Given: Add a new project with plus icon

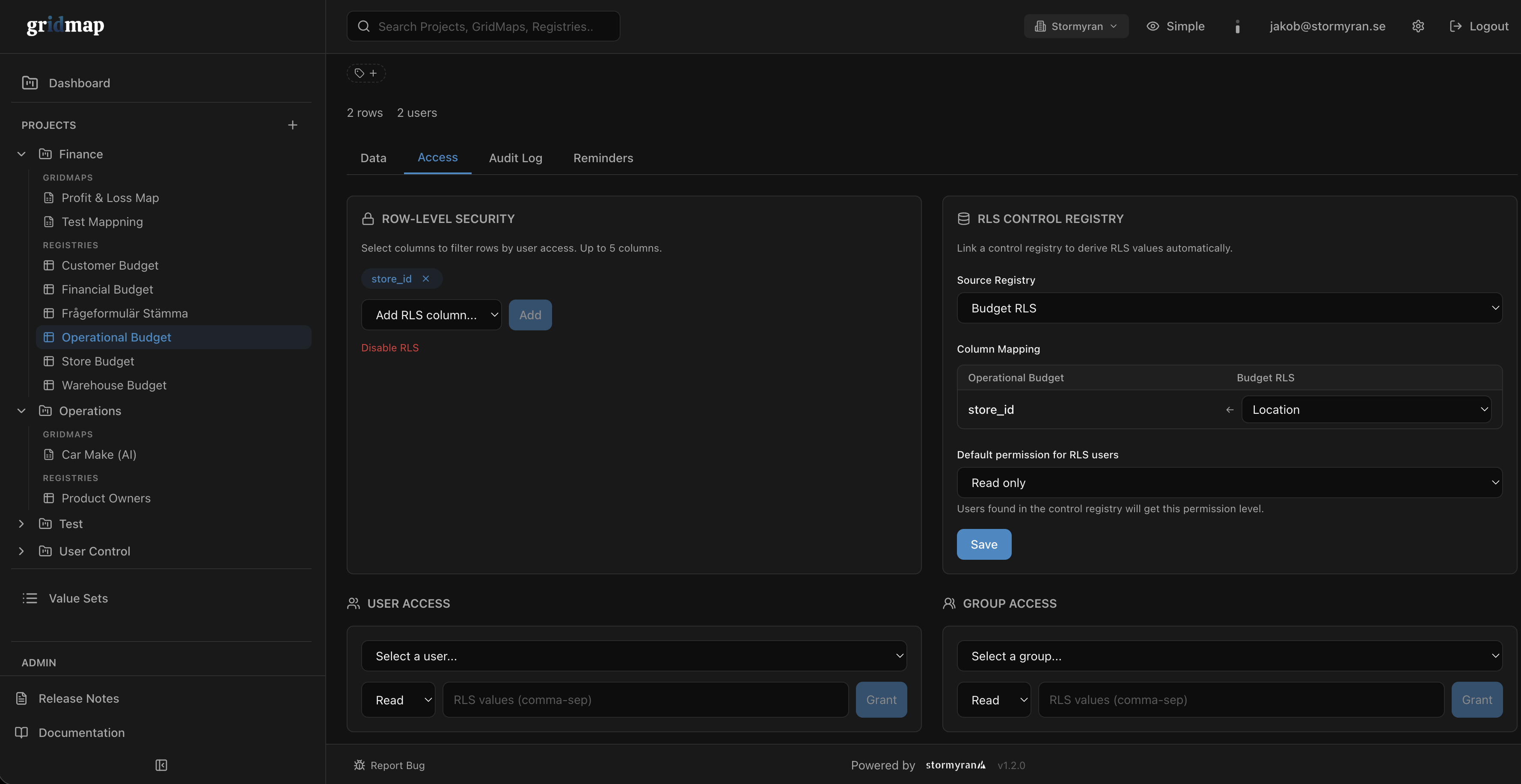Looking at the screenshot, I should (x=292, y=125).
